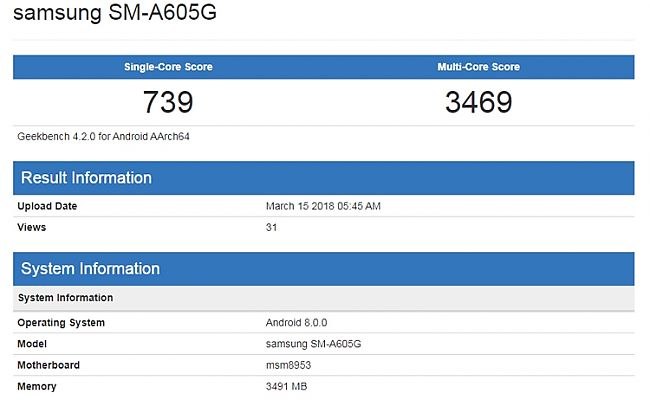Click the motherboard value msm8953
The image size is (650, 406).
coord(288,365)
